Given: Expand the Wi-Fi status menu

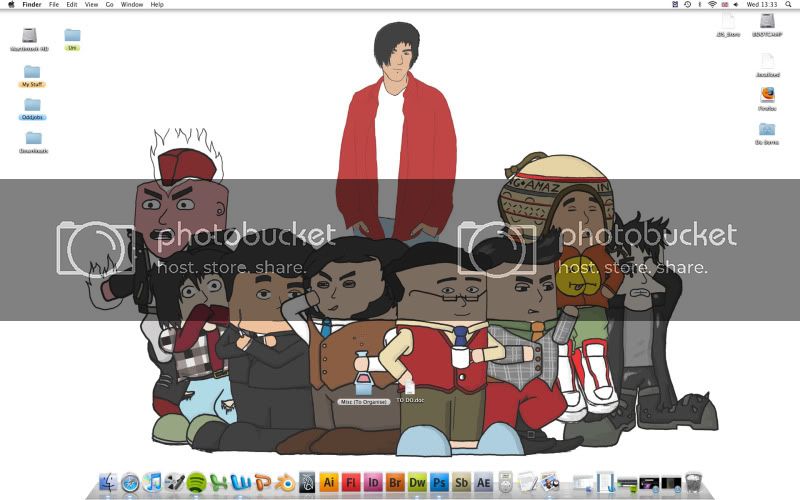Looking at the screenshot, I should (712, 5).
